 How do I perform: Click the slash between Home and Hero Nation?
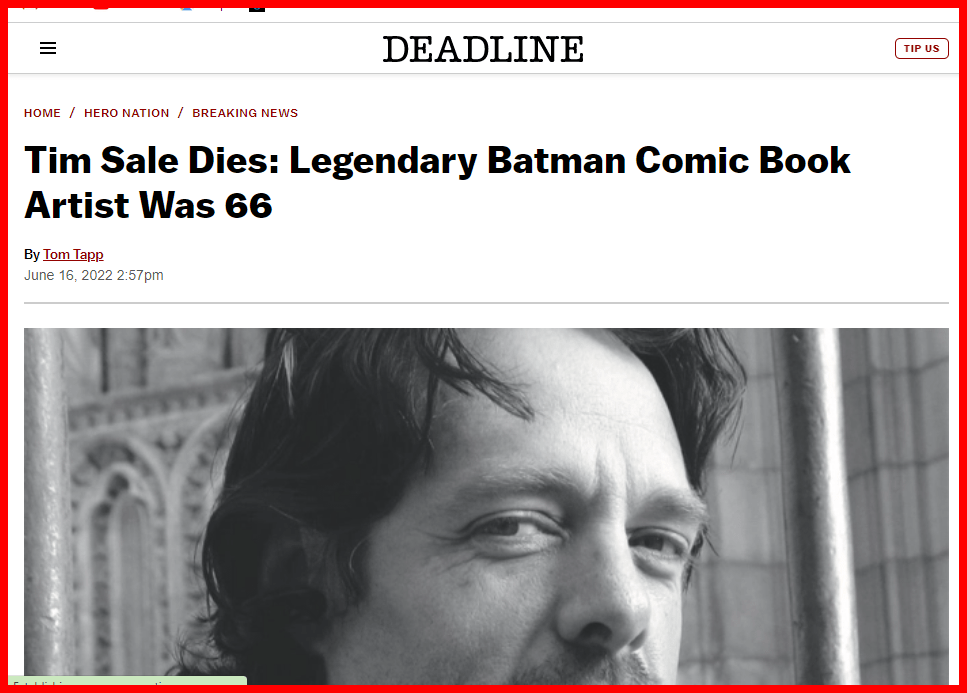[x=72, y=113]
